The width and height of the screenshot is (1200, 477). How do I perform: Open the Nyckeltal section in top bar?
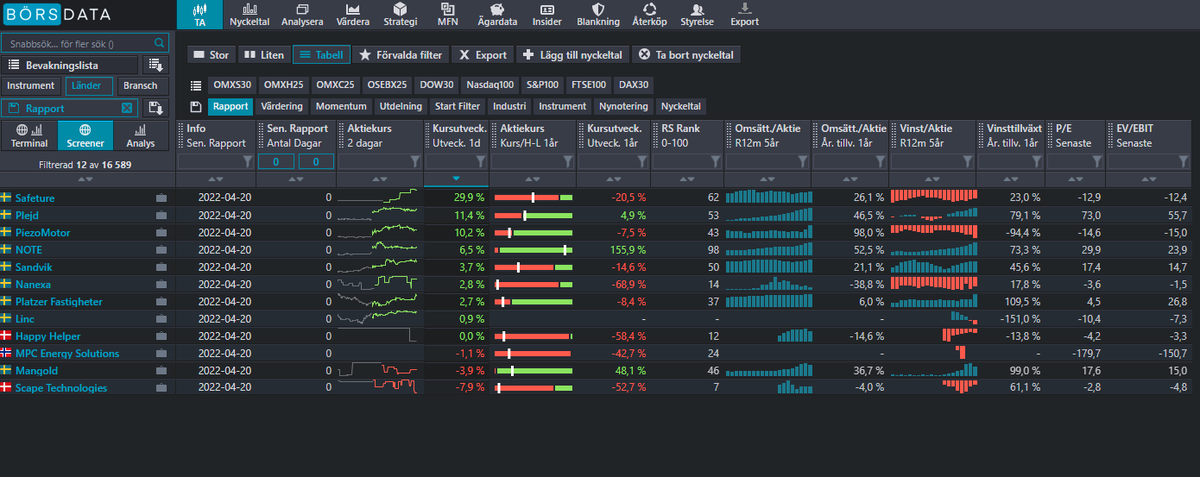pos(249,14)
